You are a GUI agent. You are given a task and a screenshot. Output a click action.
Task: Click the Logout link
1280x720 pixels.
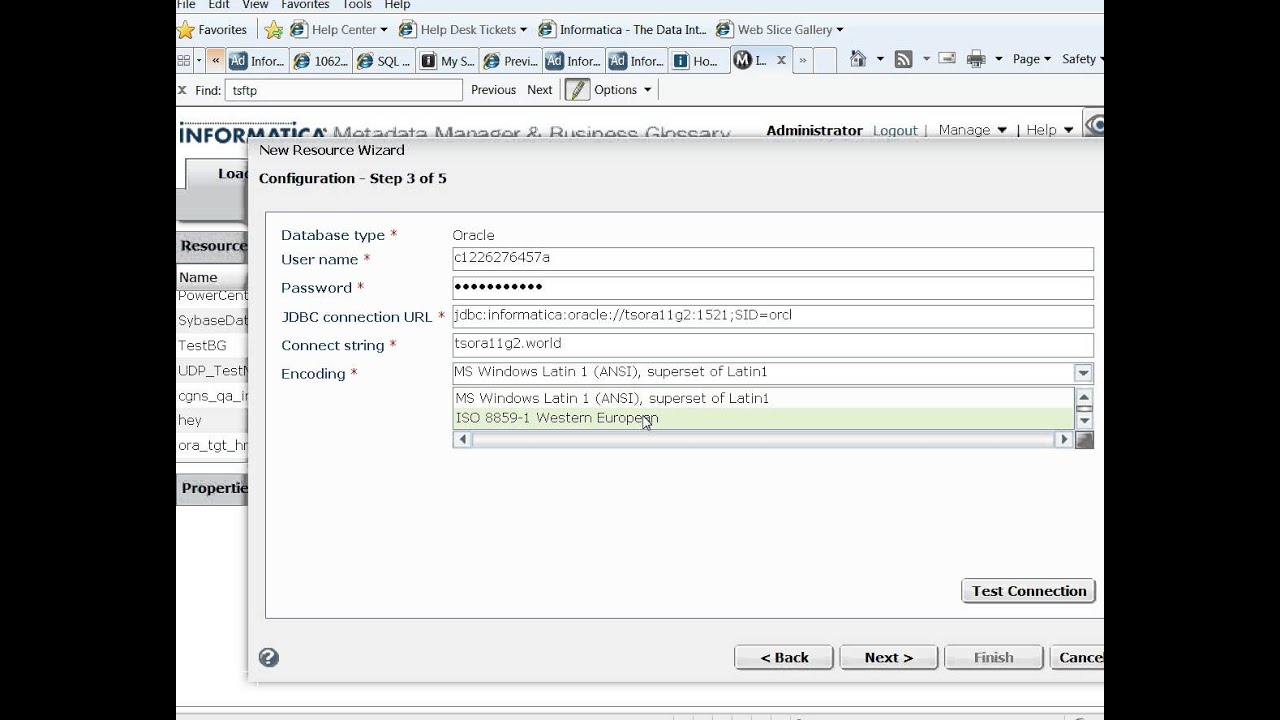(895, 130)
